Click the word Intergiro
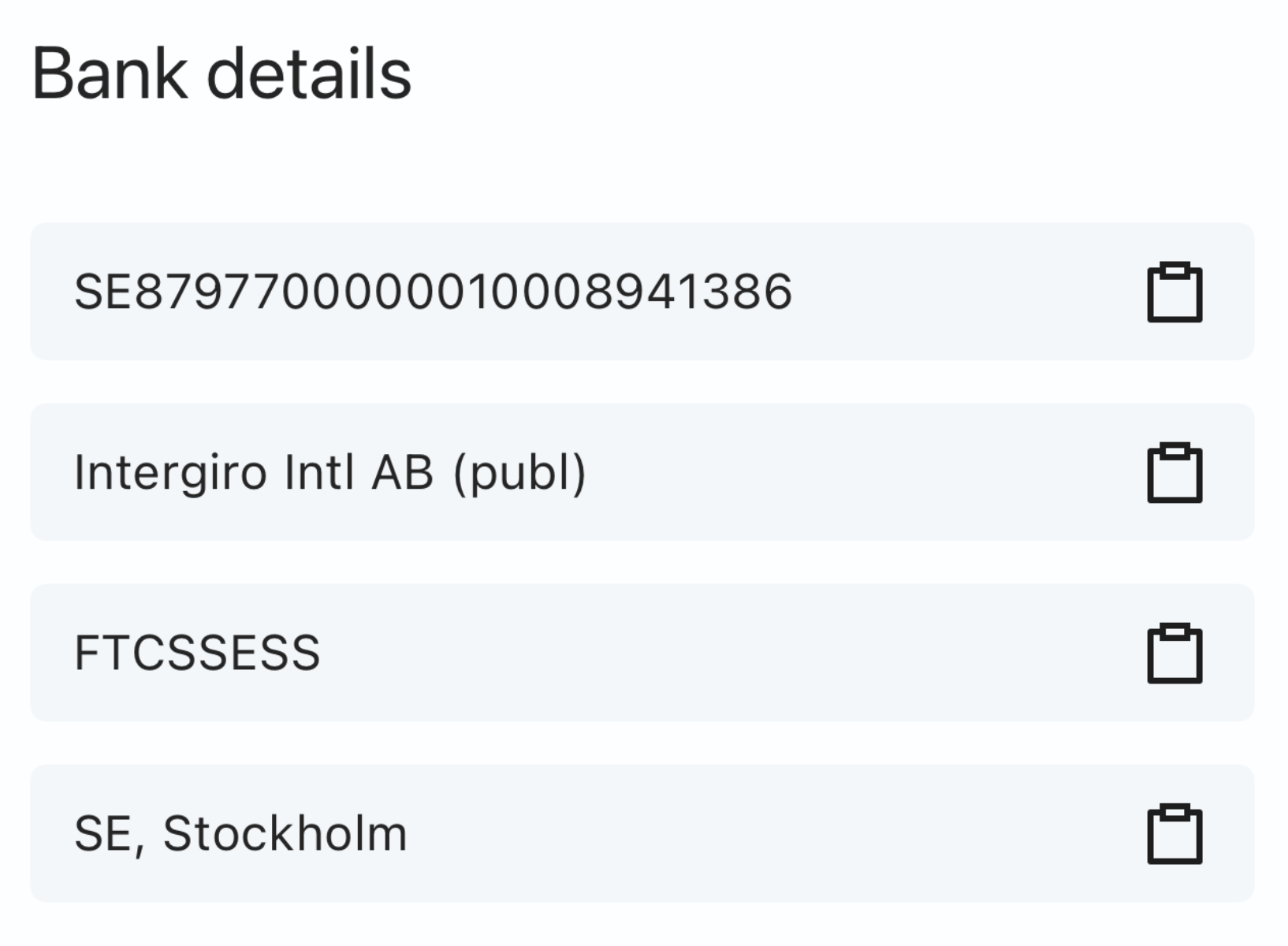The image size is (1288, 946). [x=170, y=473]
